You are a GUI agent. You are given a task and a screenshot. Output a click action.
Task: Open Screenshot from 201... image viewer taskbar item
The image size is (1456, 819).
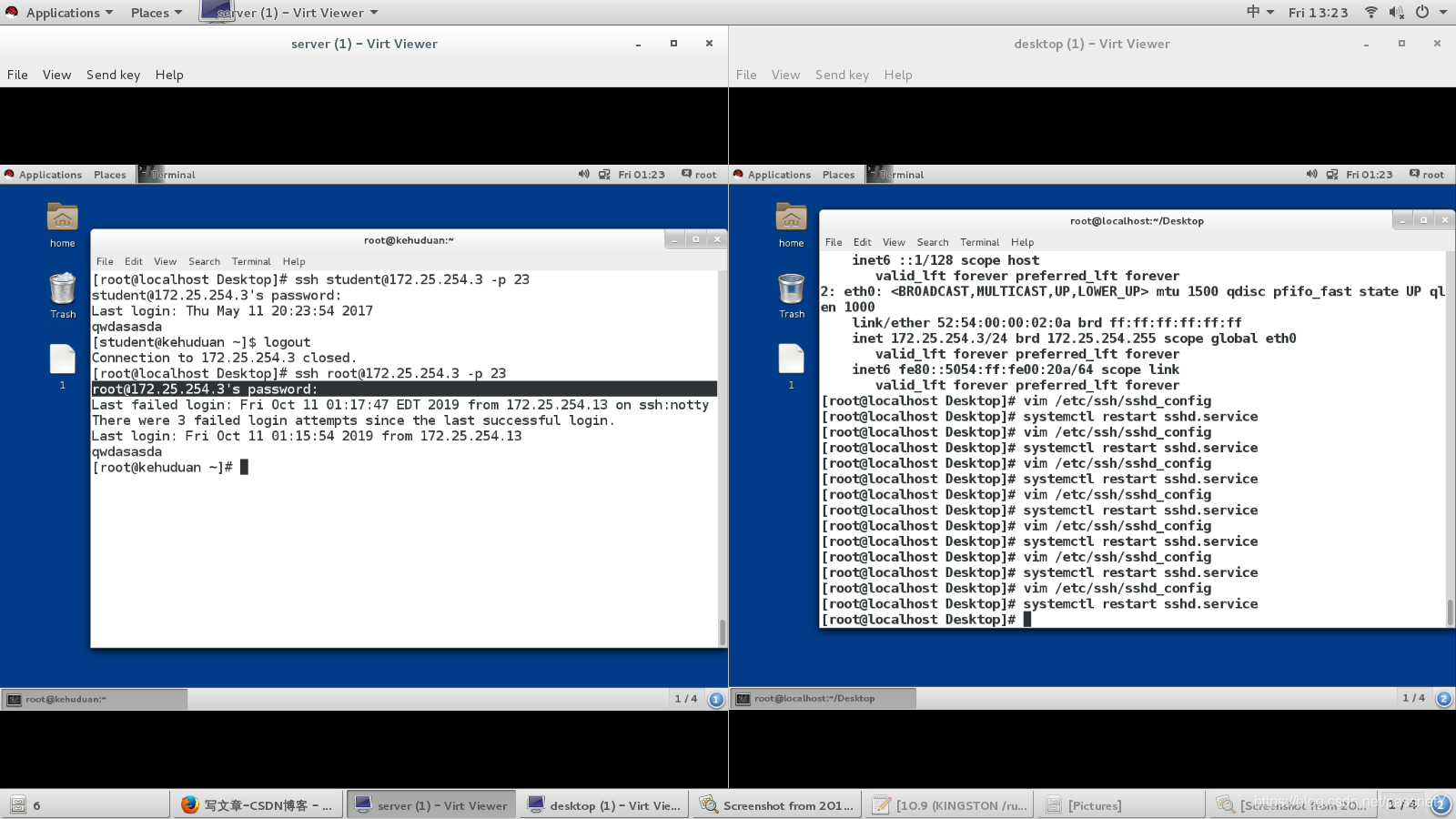(777, 805)
